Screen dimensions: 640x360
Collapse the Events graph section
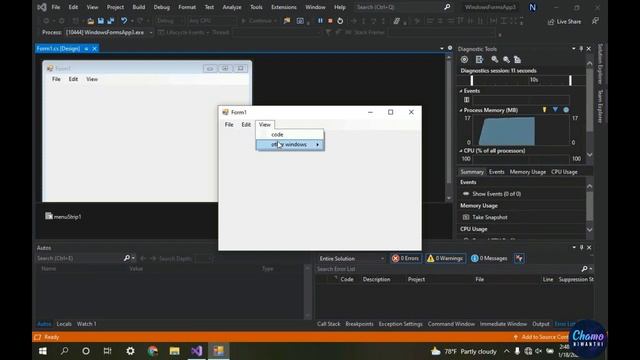[x=461, y=91]
